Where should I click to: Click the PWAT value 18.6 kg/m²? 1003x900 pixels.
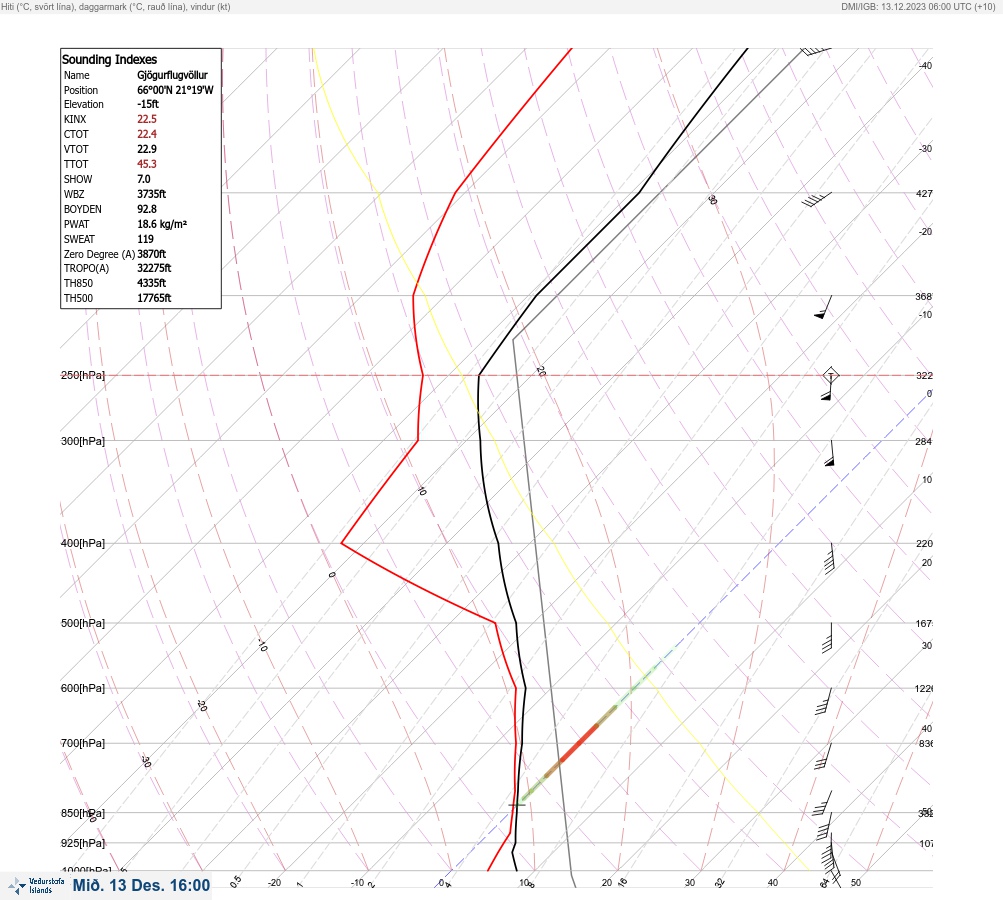coord(162,224)
